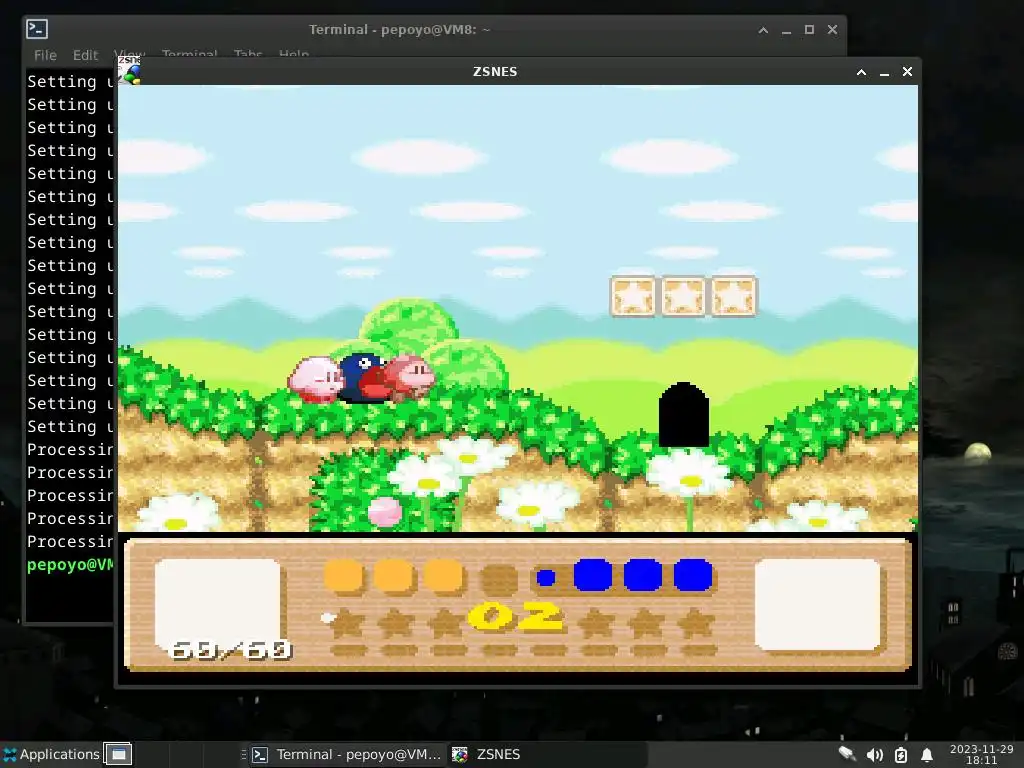The image size is (1024, 768).
Task: Click the ZSNES window icon in title bar
Action: [129, 71]
